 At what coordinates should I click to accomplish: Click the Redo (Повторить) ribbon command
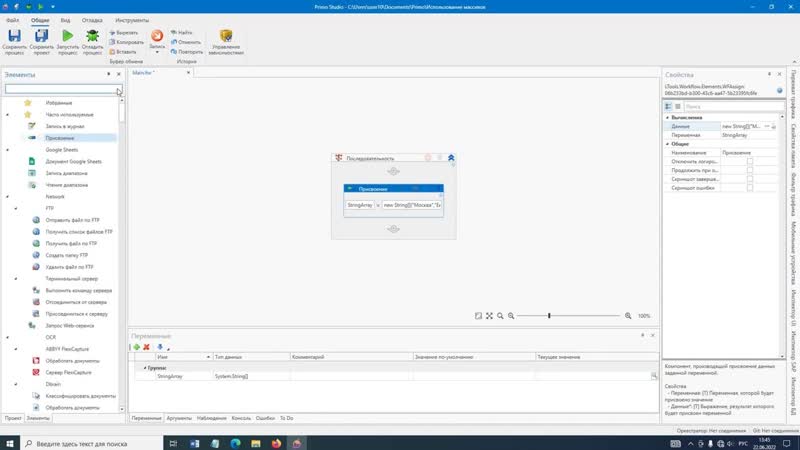(x=187, y=52)
